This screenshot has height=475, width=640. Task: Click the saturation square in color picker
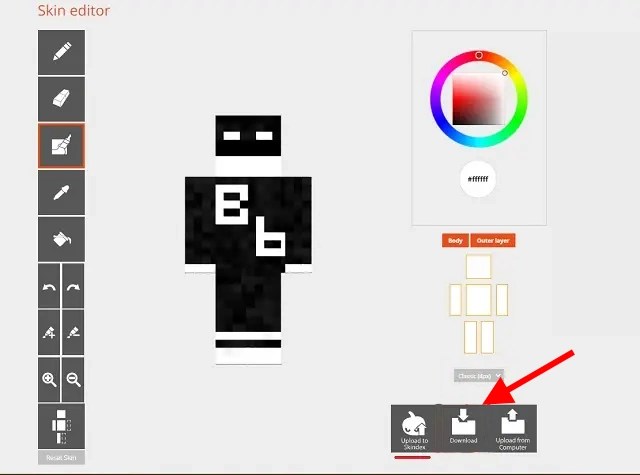(x=478, y=99)
